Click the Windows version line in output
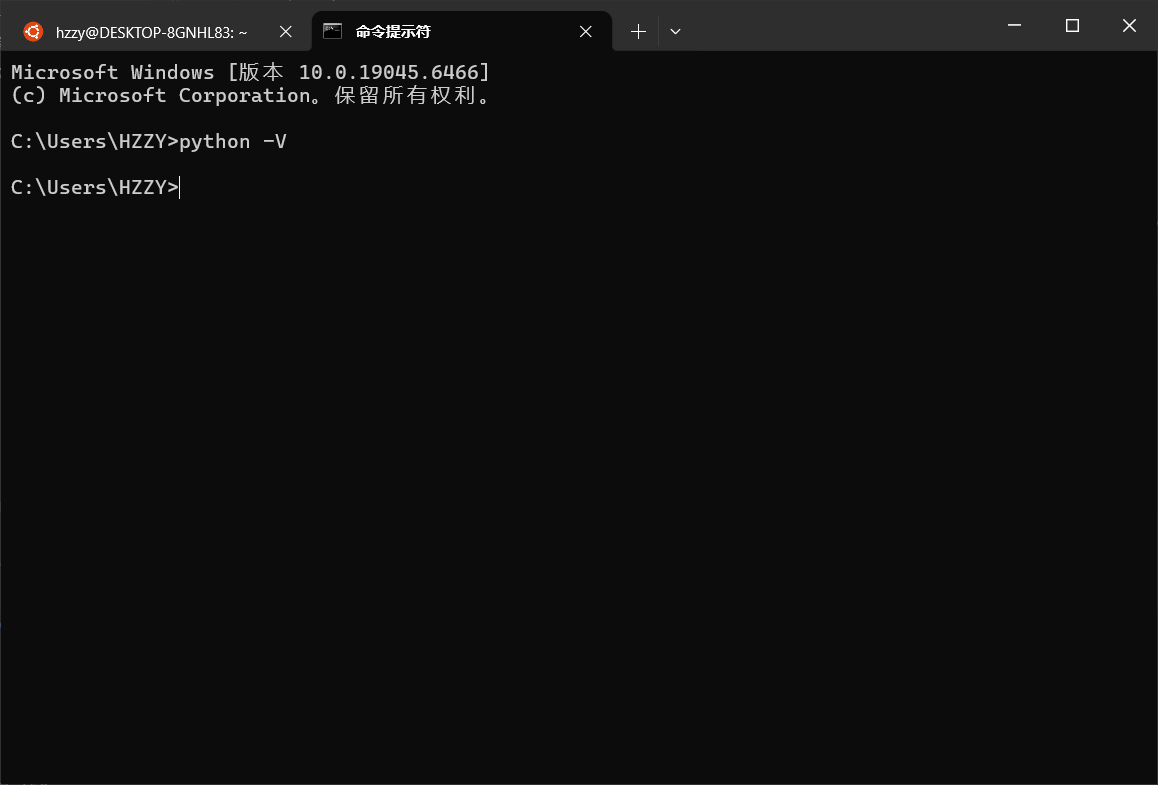The width and height of the screenshot is (1158, 785). pyautogui.click(x=249, y=71)
